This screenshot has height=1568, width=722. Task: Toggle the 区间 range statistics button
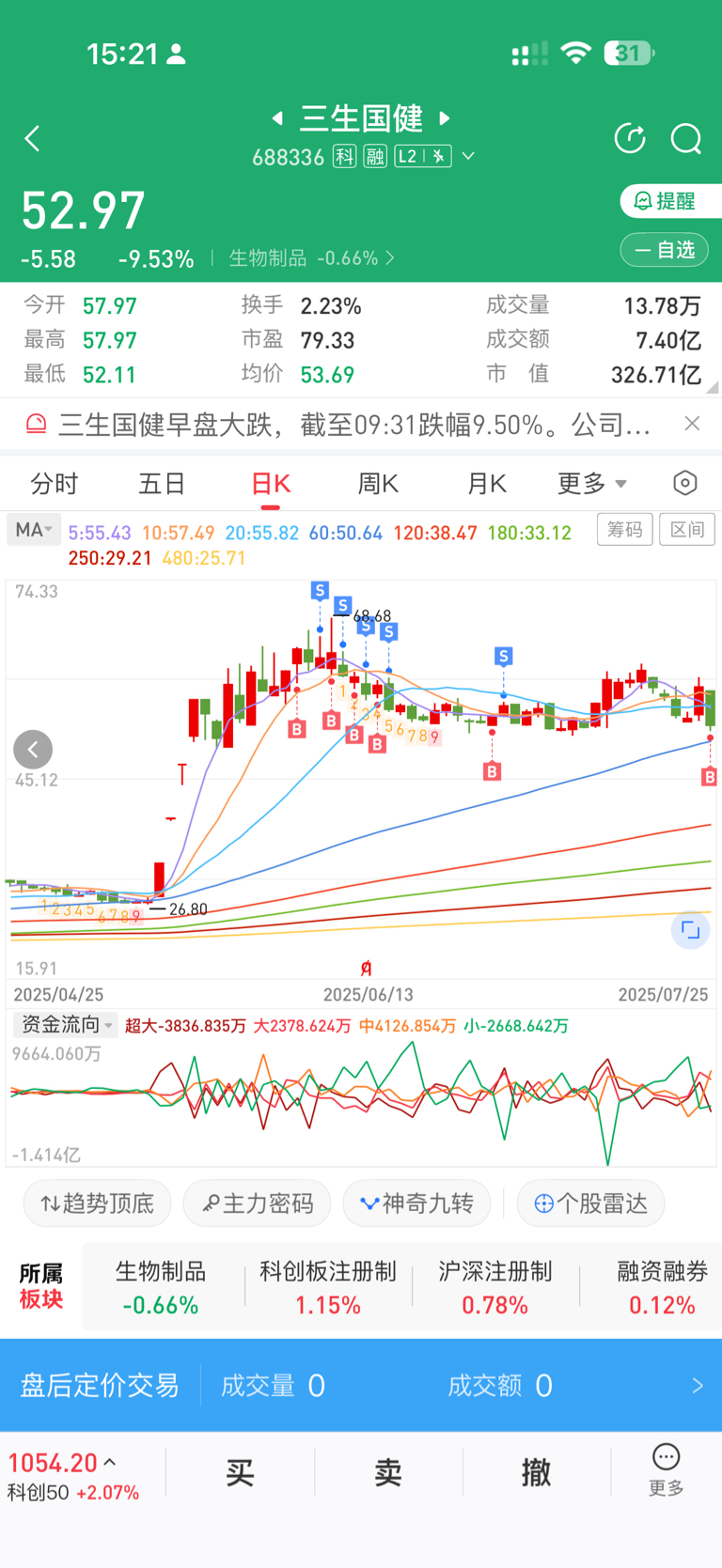687,530
